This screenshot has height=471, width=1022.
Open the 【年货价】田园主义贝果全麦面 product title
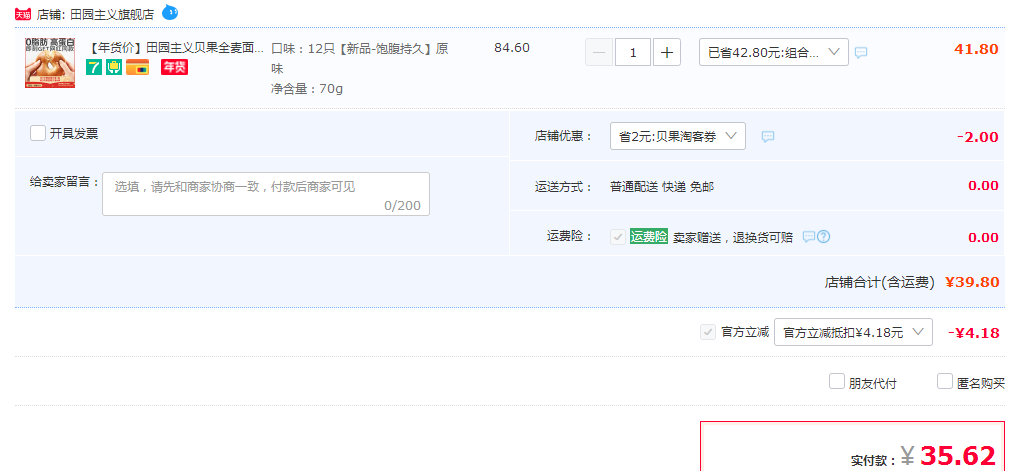175,48
